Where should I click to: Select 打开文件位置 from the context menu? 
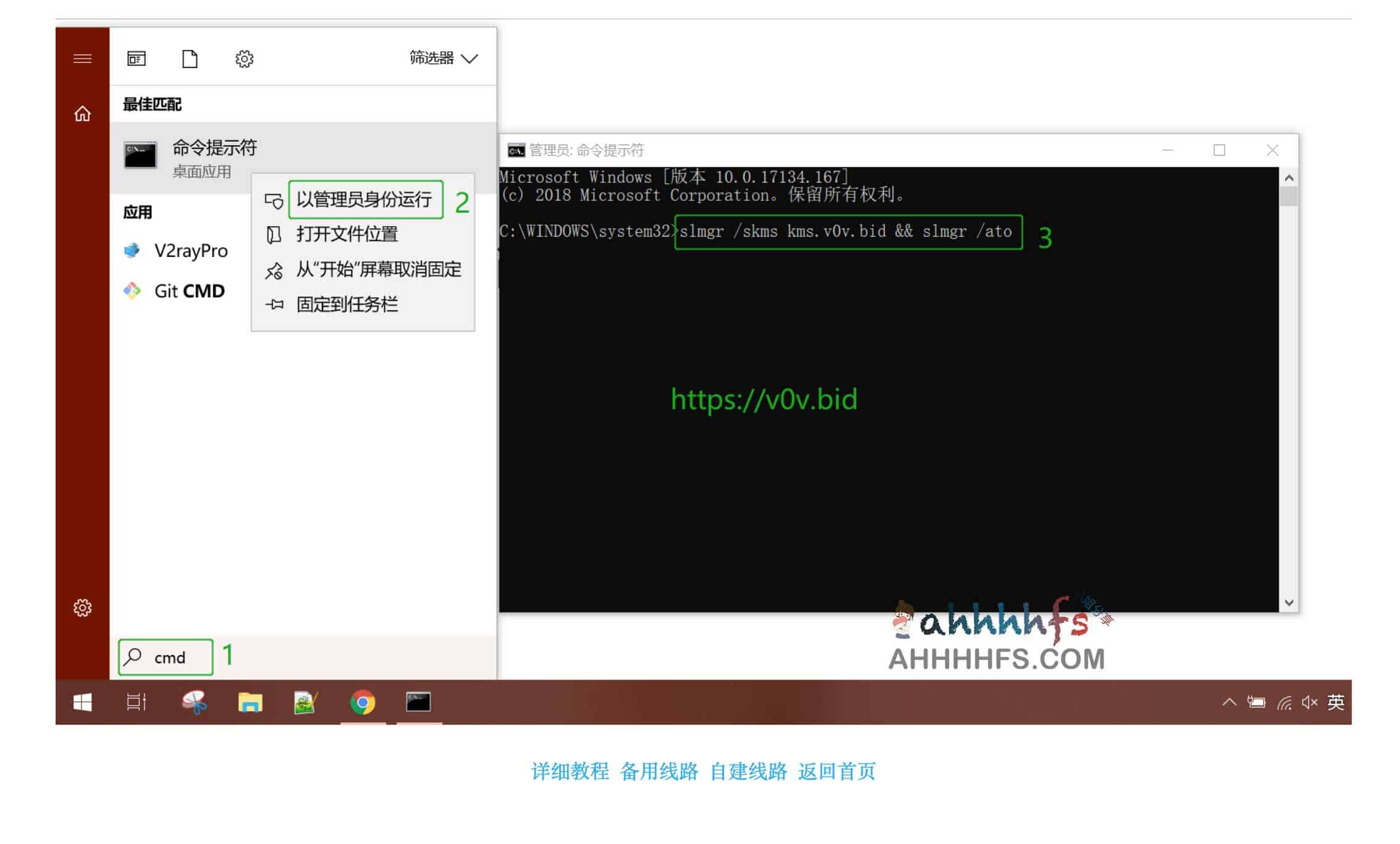coord(346,235)
